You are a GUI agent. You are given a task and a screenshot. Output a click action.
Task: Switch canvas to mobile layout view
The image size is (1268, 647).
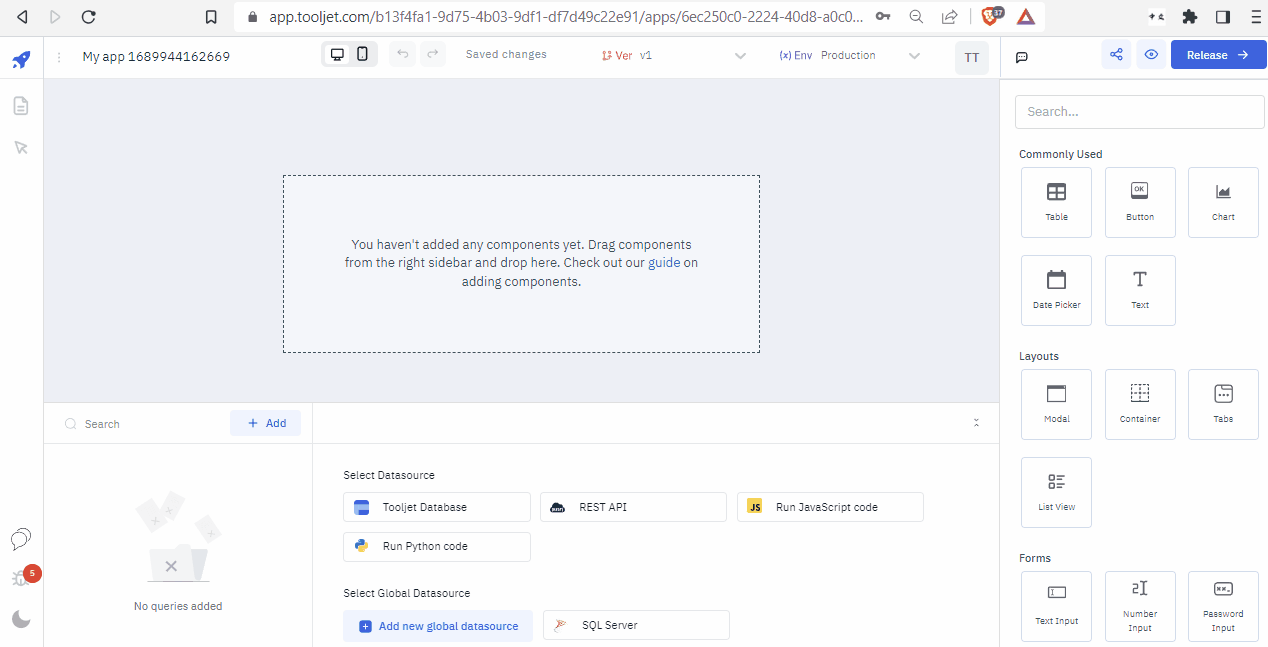point(363,55)
